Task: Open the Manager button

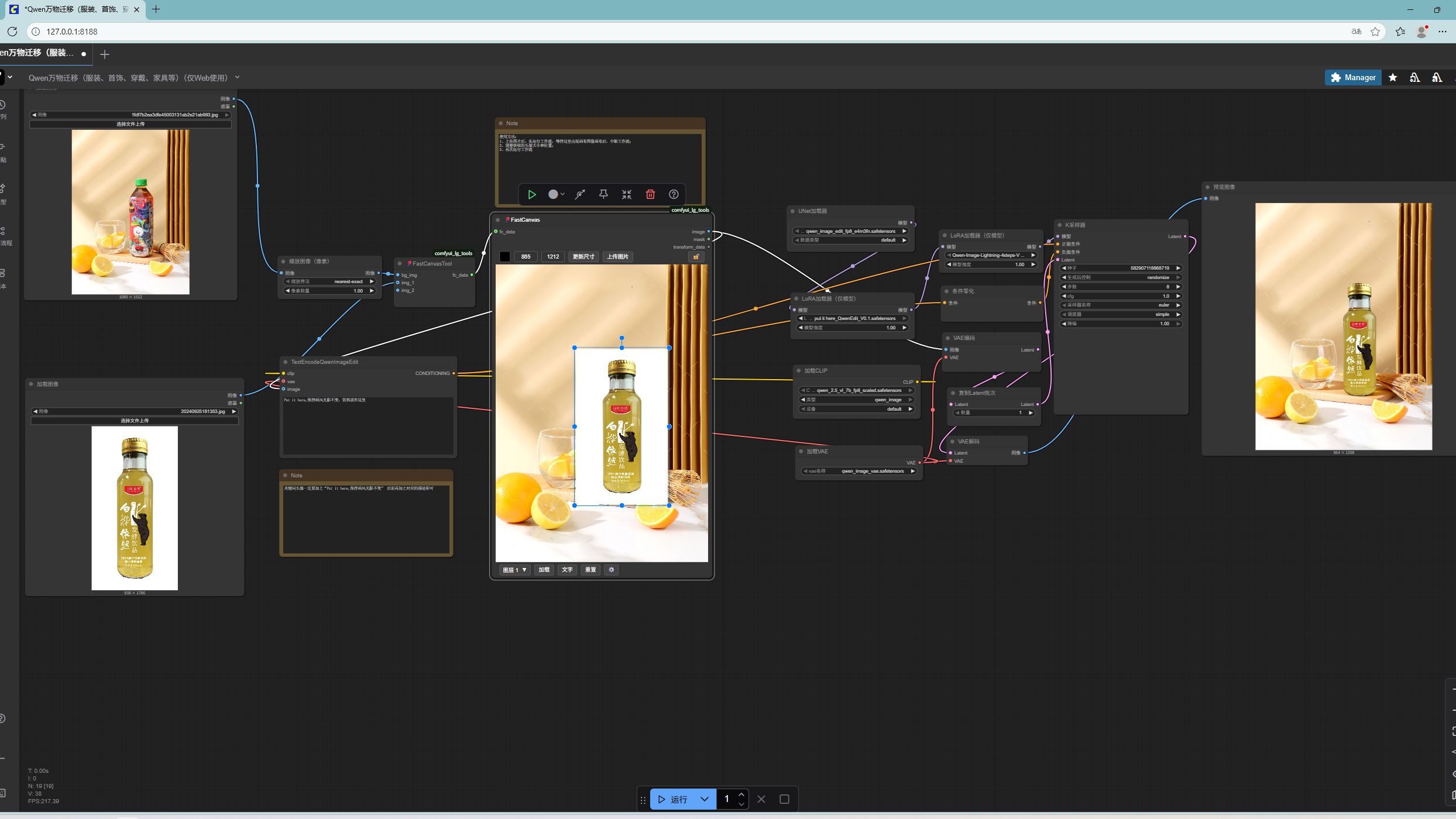Action: click(x=1352, y=77)
